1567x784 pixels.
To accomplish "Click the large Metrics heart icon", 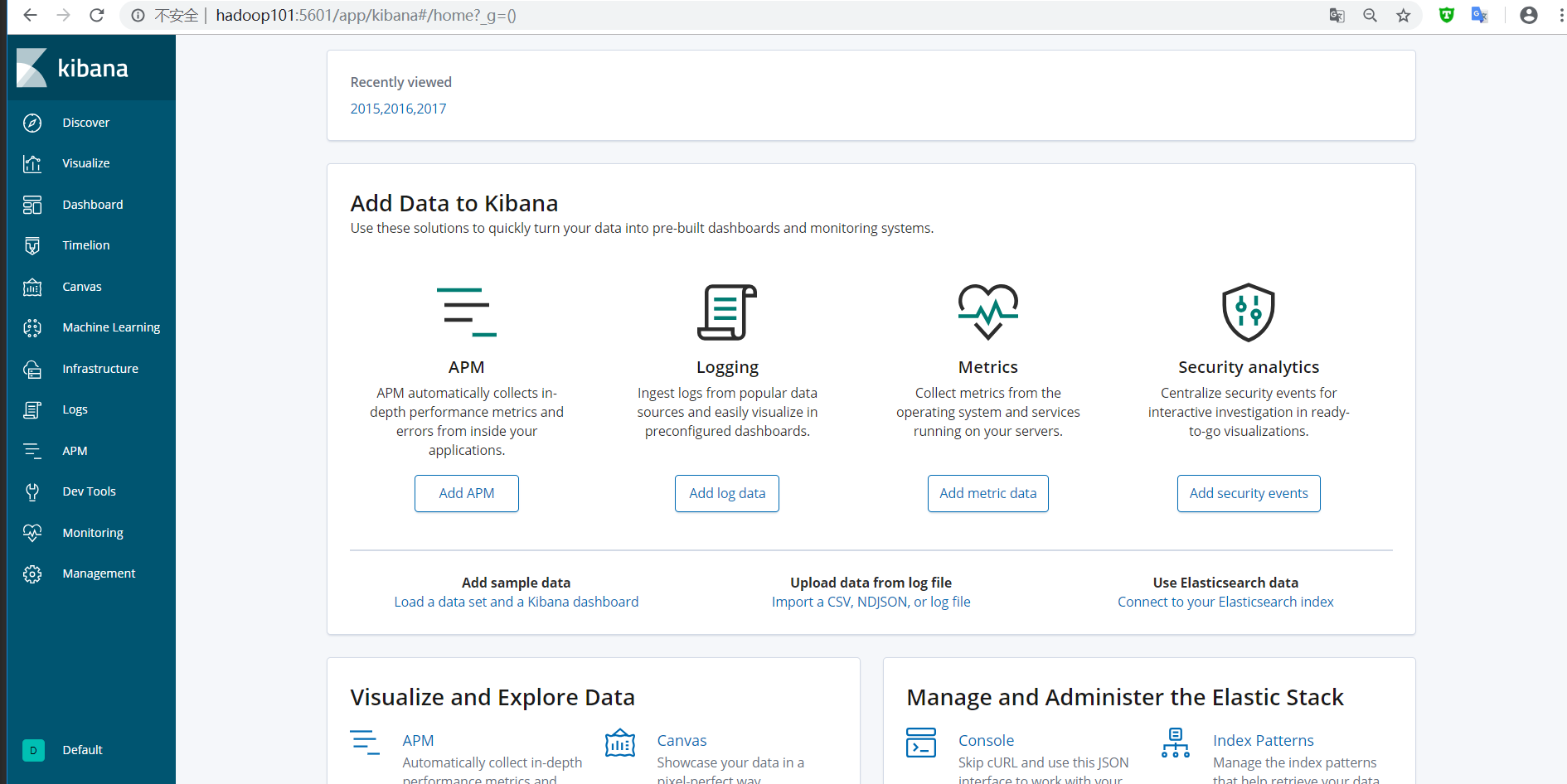I will (988, 312).
